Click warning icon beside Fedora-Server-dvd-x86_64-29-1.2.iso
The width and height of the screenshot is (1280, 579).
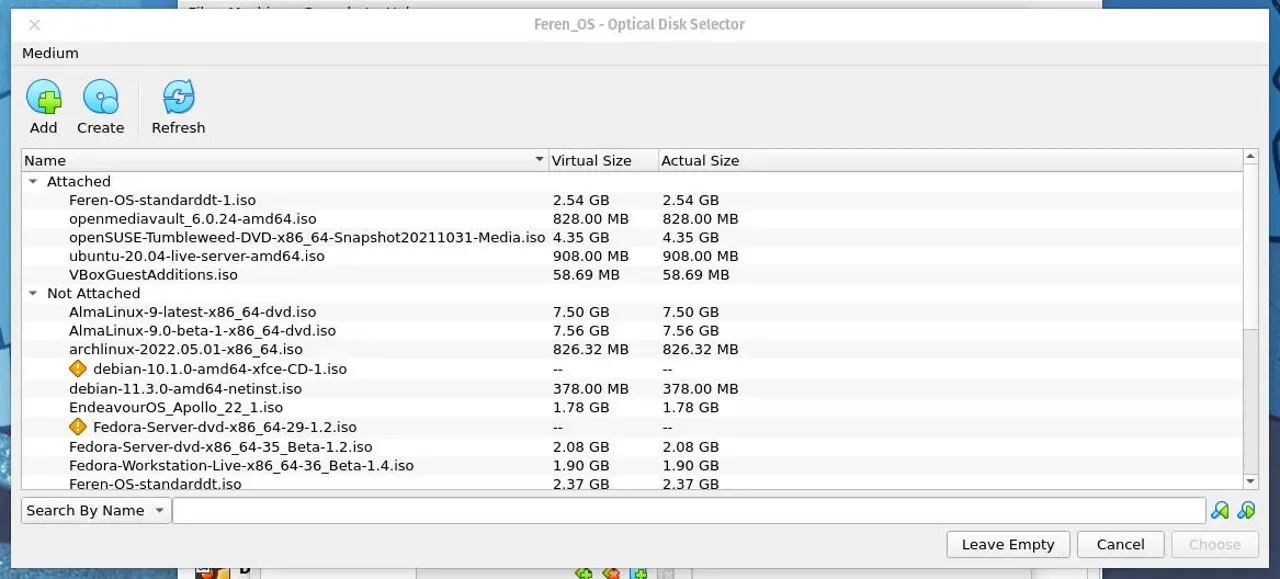(x=78, y=427)
